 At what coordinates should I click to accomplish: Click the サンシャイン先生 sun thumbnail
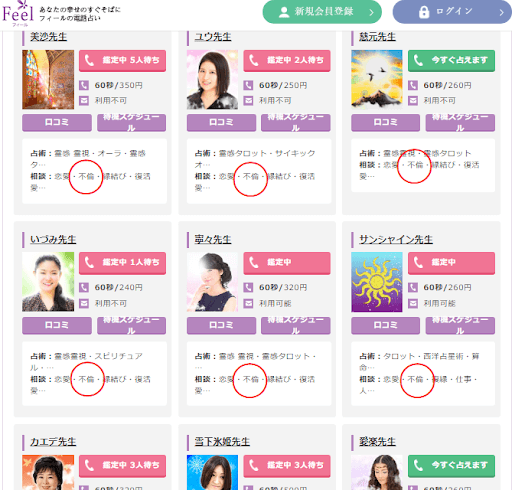tap(377, 282)
